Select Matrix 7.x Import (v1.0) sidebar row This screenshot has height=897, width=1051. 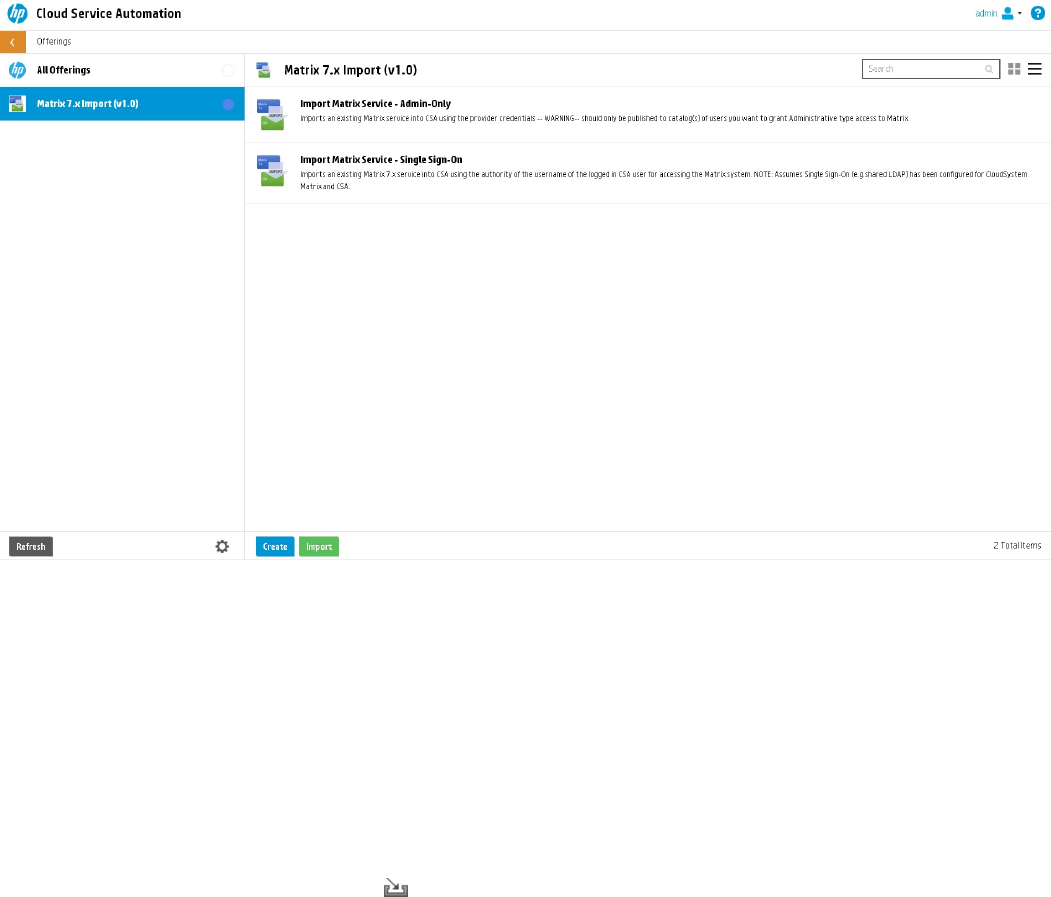122,104
